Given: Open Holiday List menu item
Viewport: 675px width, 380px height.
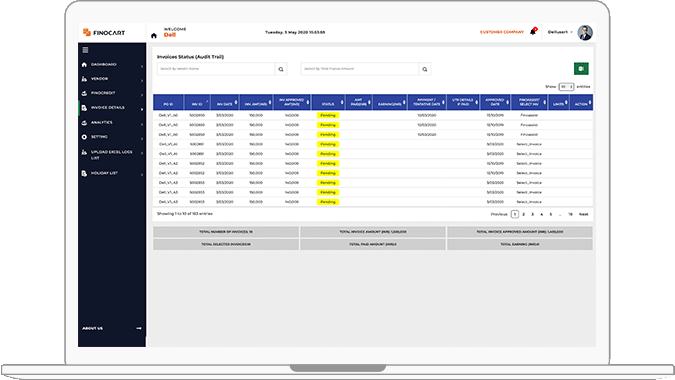Looking at the screenshot, I should (104, 173).
